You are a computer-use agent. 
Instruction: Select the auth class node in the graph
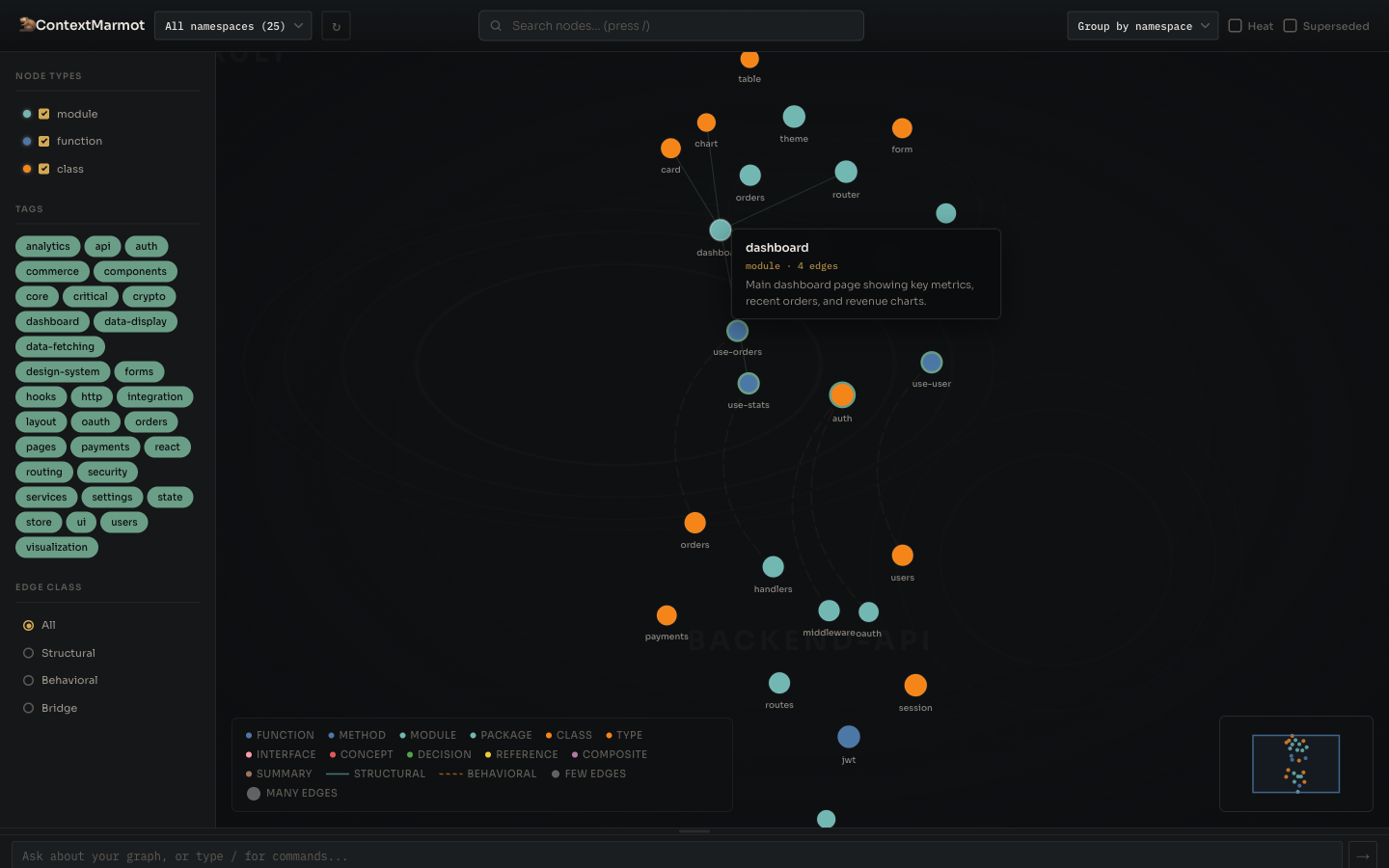click(x=842, y=394)
